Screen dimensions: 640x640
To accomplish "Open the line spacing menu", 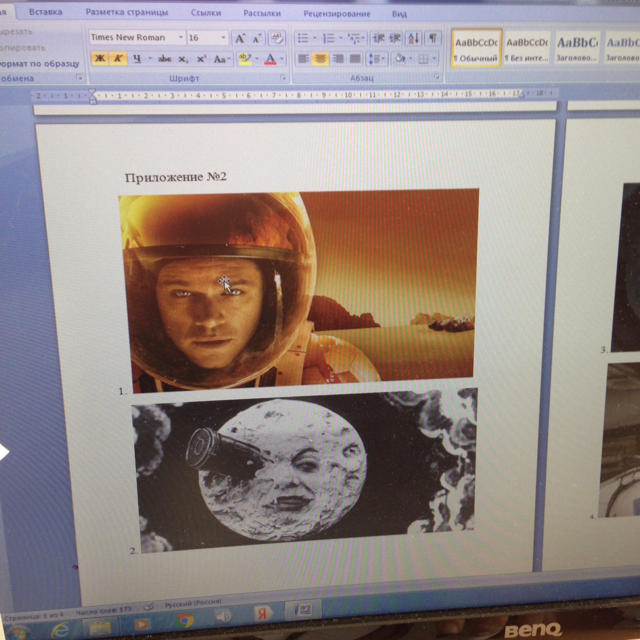I will point(376,59).
